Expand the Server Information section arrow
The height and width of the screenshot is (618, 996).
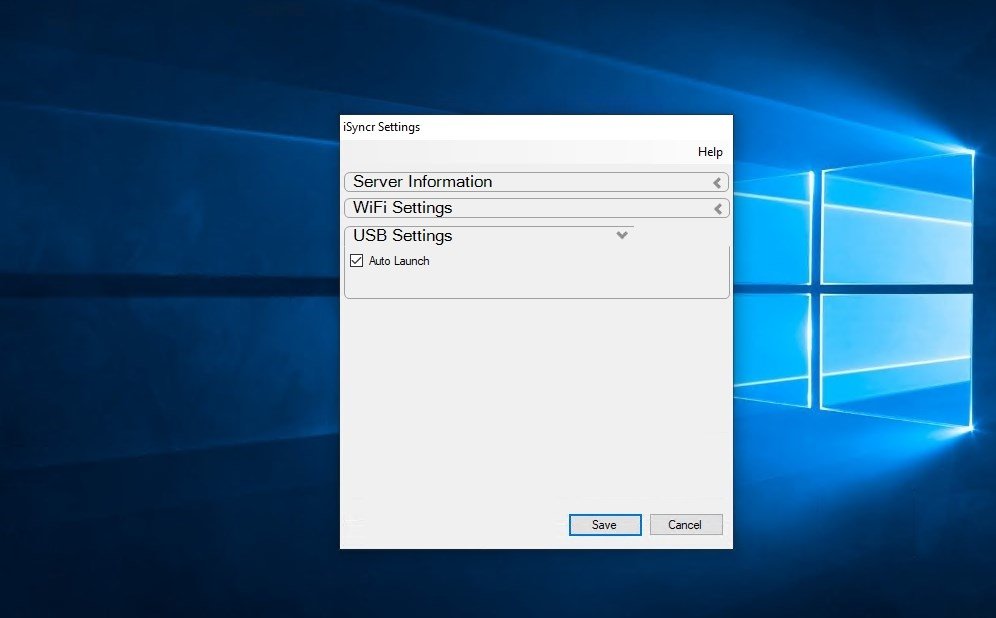[x=717, y=183]
